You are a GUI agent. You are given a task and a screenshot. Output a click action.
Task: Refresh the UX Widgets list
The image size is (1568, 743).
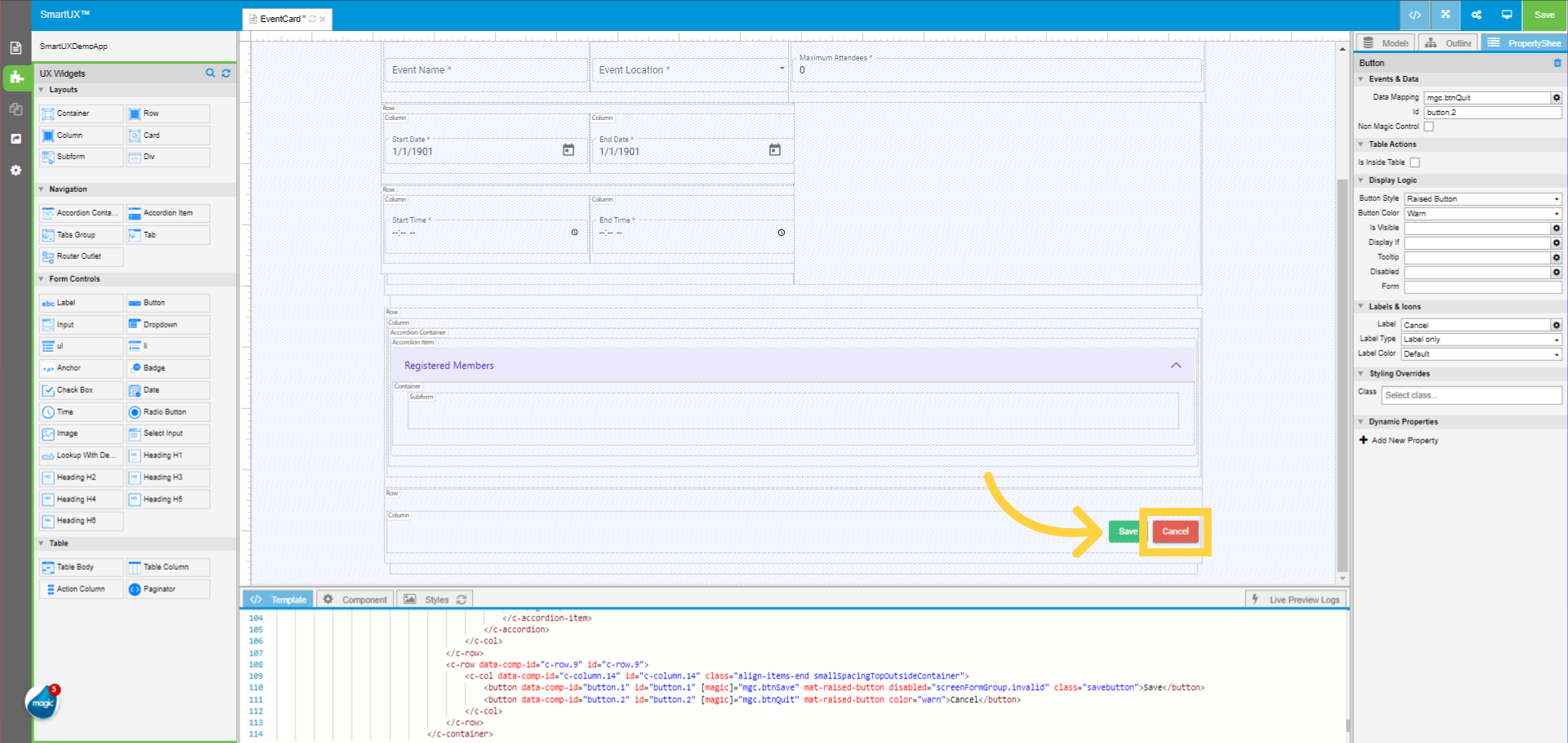[x=226, y=73]
